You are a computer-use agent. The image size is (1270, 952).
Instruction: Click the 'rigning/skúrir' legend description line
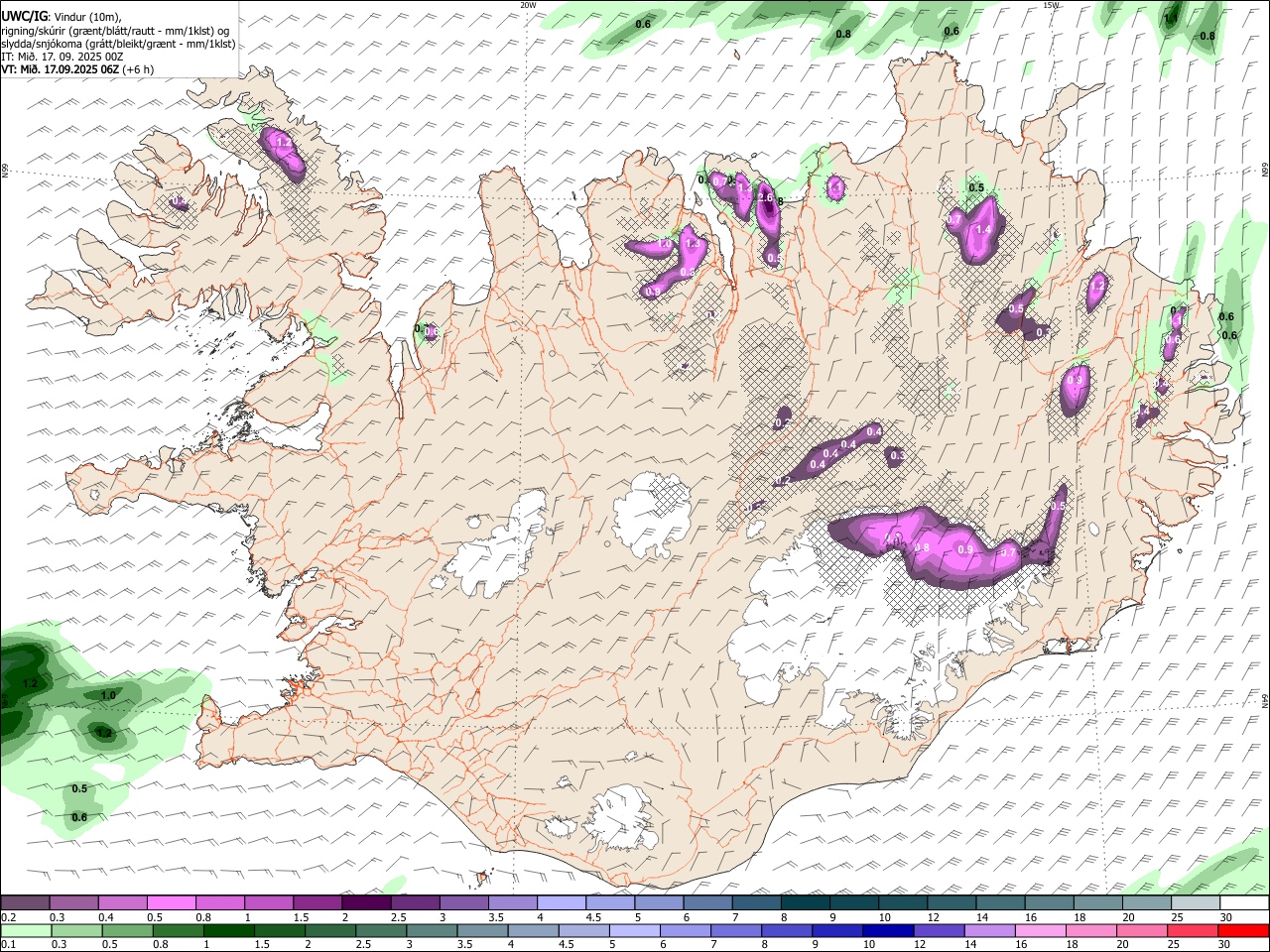pyautogui.click(x=115, y=30)
